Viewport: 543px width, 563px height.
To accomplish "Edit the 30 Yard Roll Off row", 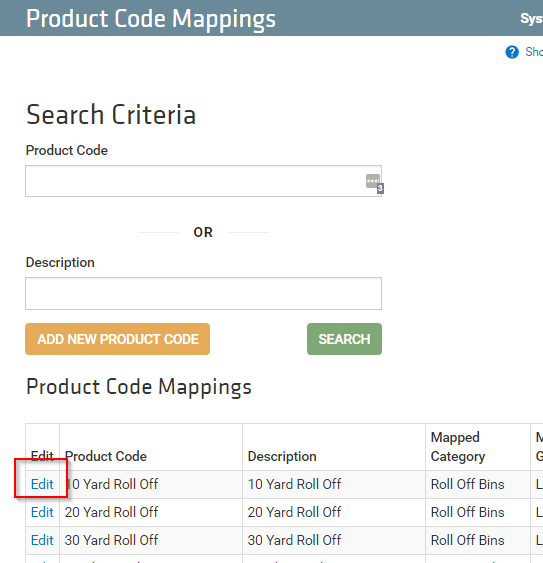I will [x=42, y=540].
